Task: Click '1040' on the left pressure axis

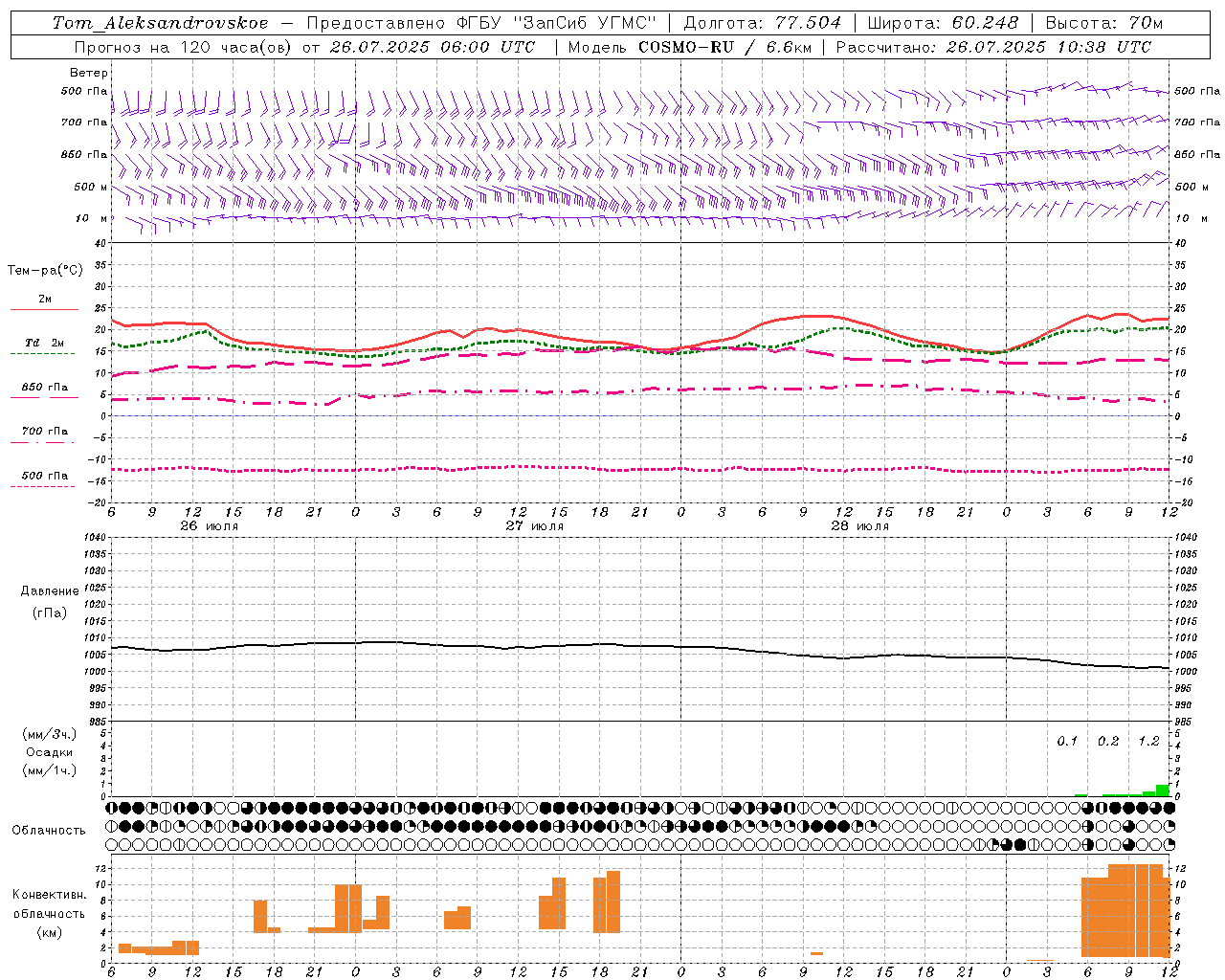Action: (x=96, y=537)
